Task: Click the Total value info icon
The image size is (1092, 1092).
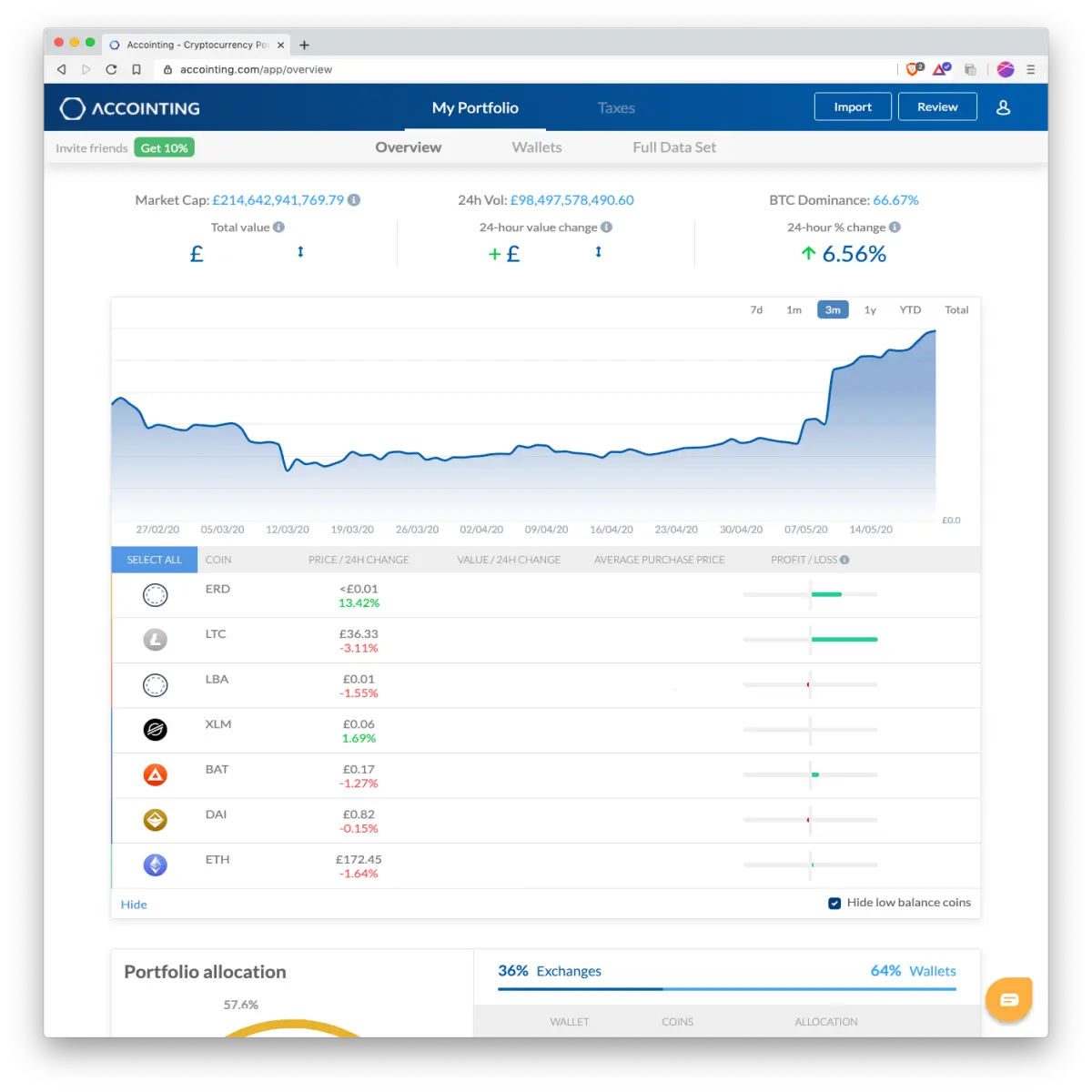Action: 278,227
